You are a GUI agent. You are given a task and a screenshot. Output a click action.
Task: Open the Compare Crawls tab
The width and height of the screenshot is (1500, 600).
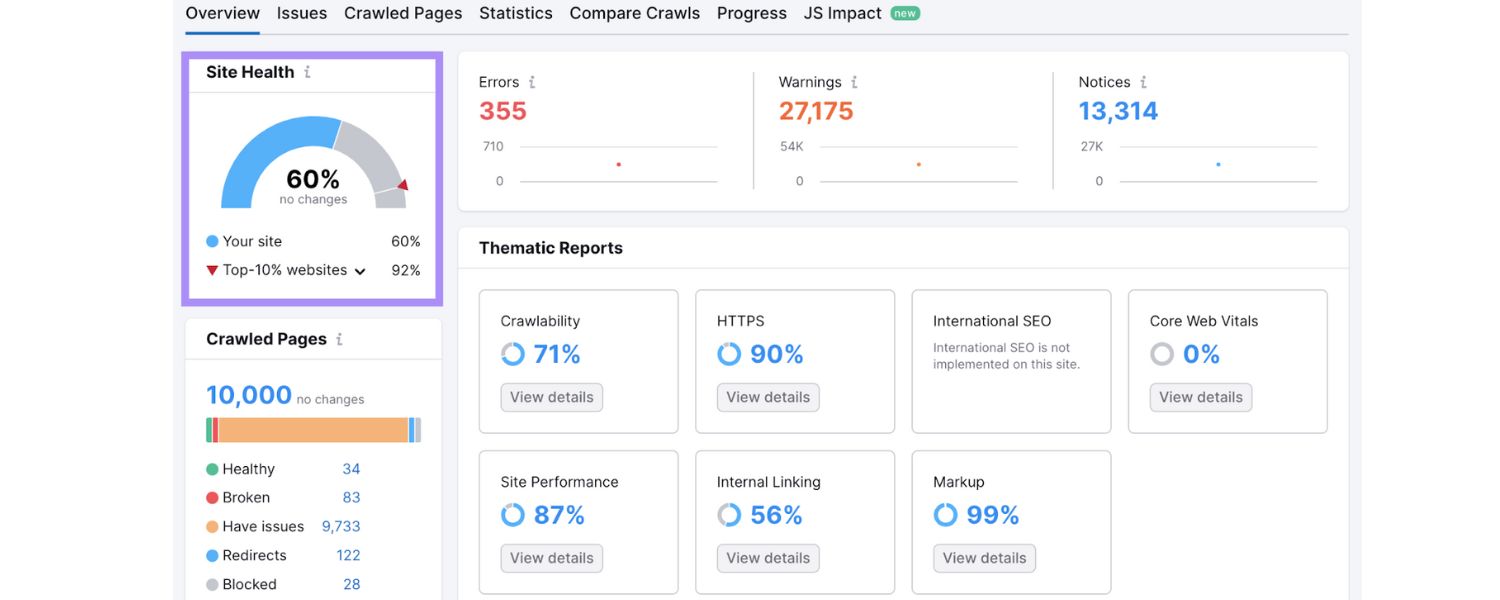click(x=634, y=13)
